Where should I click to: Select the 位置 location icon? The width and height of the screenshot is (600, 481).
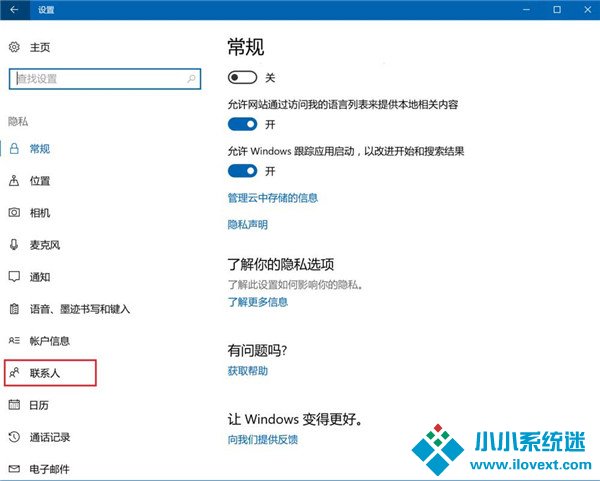click(x=14, y=181)
